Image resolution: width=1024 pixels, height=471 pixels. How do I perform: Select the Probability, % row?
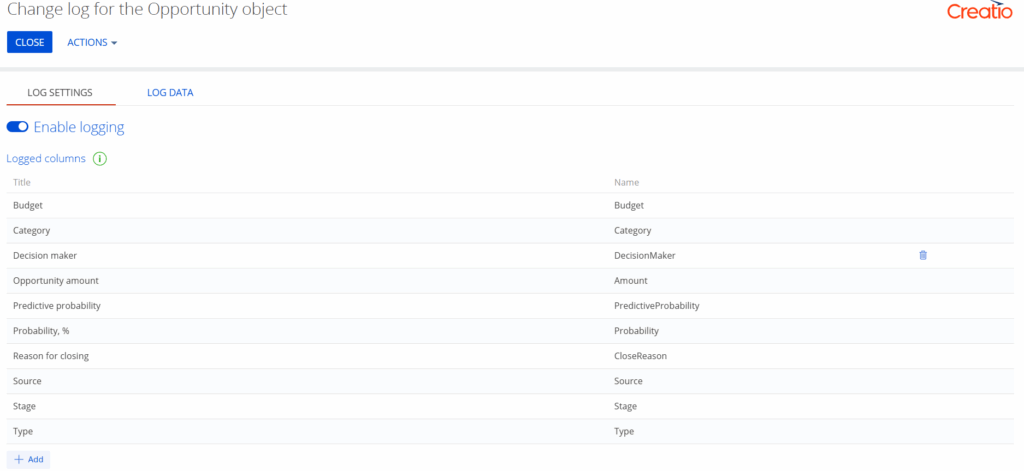coord(510,331)
